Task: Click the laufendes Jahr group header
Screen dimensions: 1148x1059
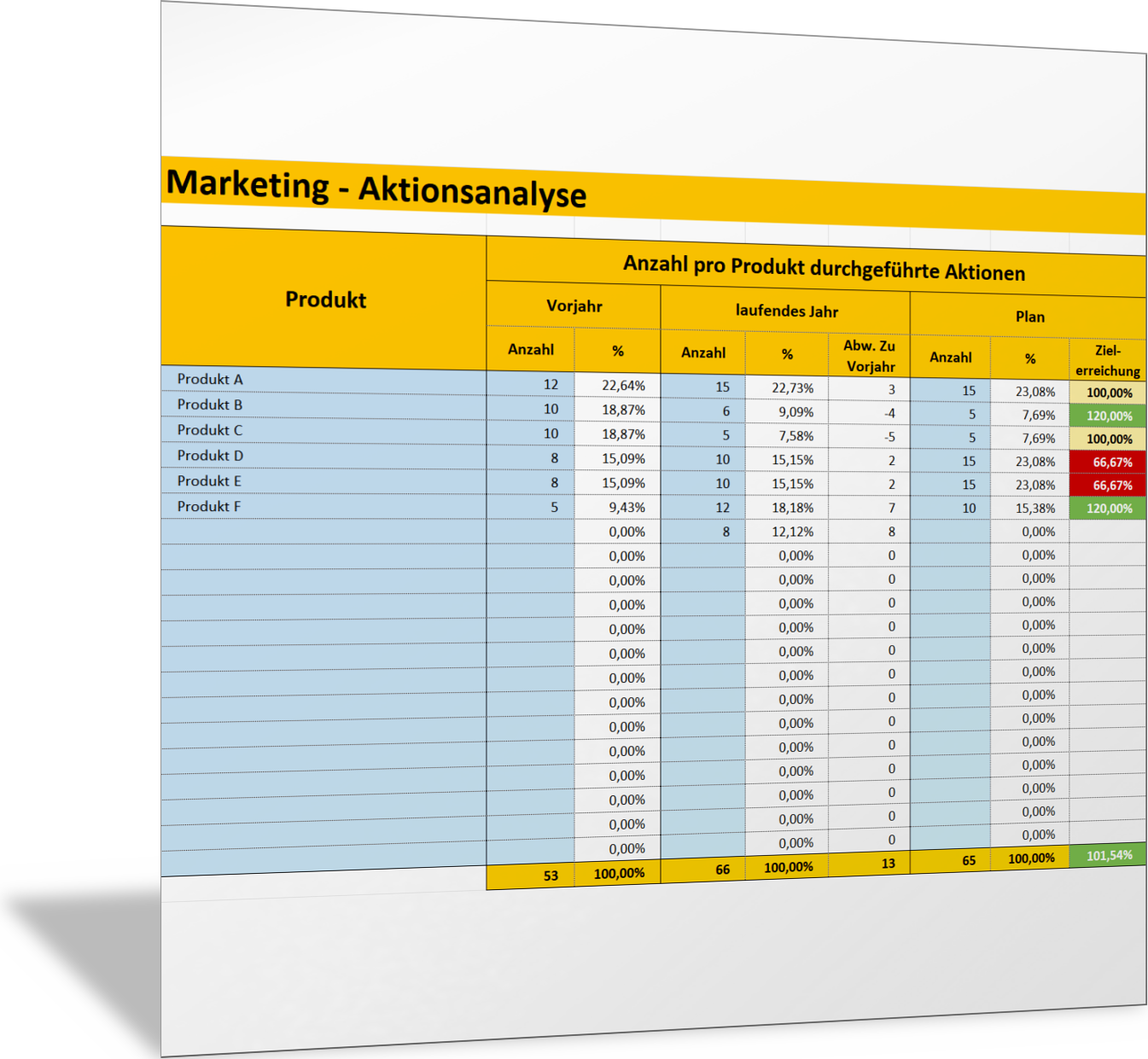Action: pyautogui.click(x=786, y=311)
